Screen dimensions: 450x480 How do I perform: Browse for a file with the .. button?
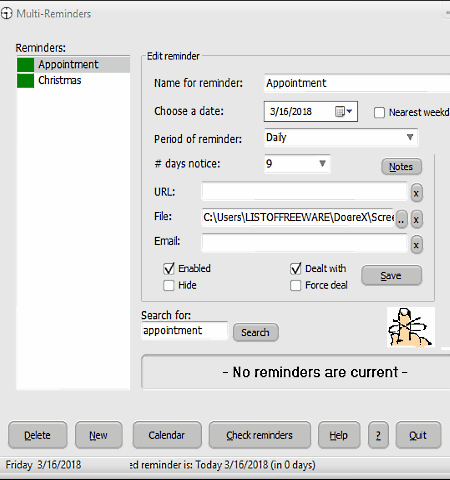[401, 219]
